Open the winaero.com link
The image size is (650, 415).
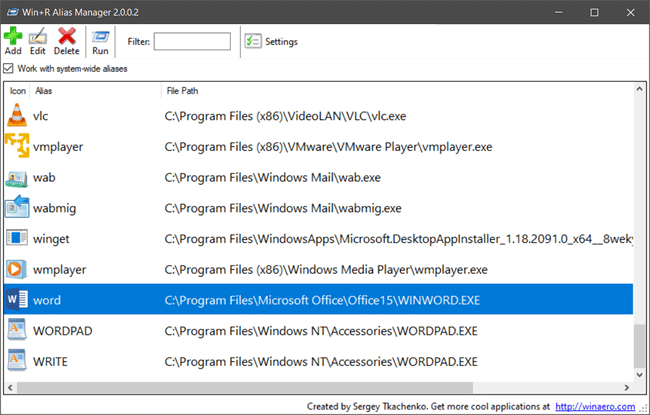point(595,406)
